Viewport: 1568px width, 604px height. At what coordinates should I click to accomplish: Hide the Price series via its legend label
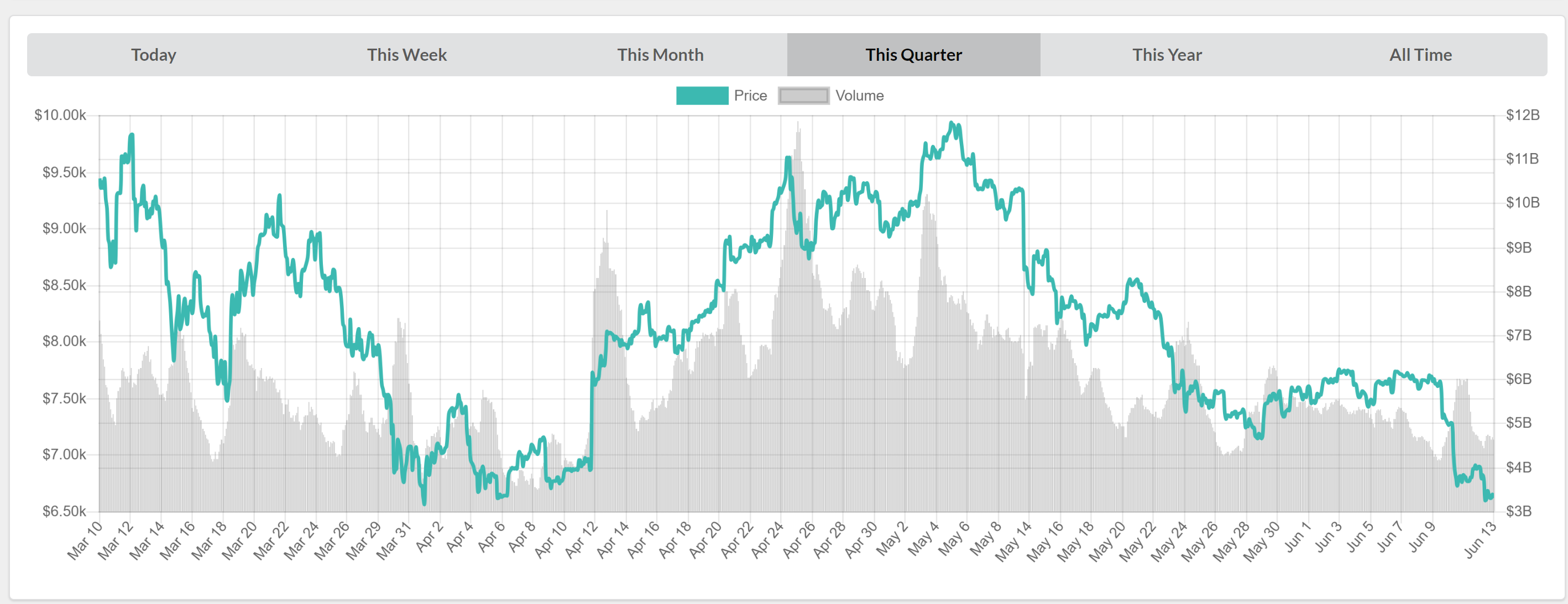(750, 96)
